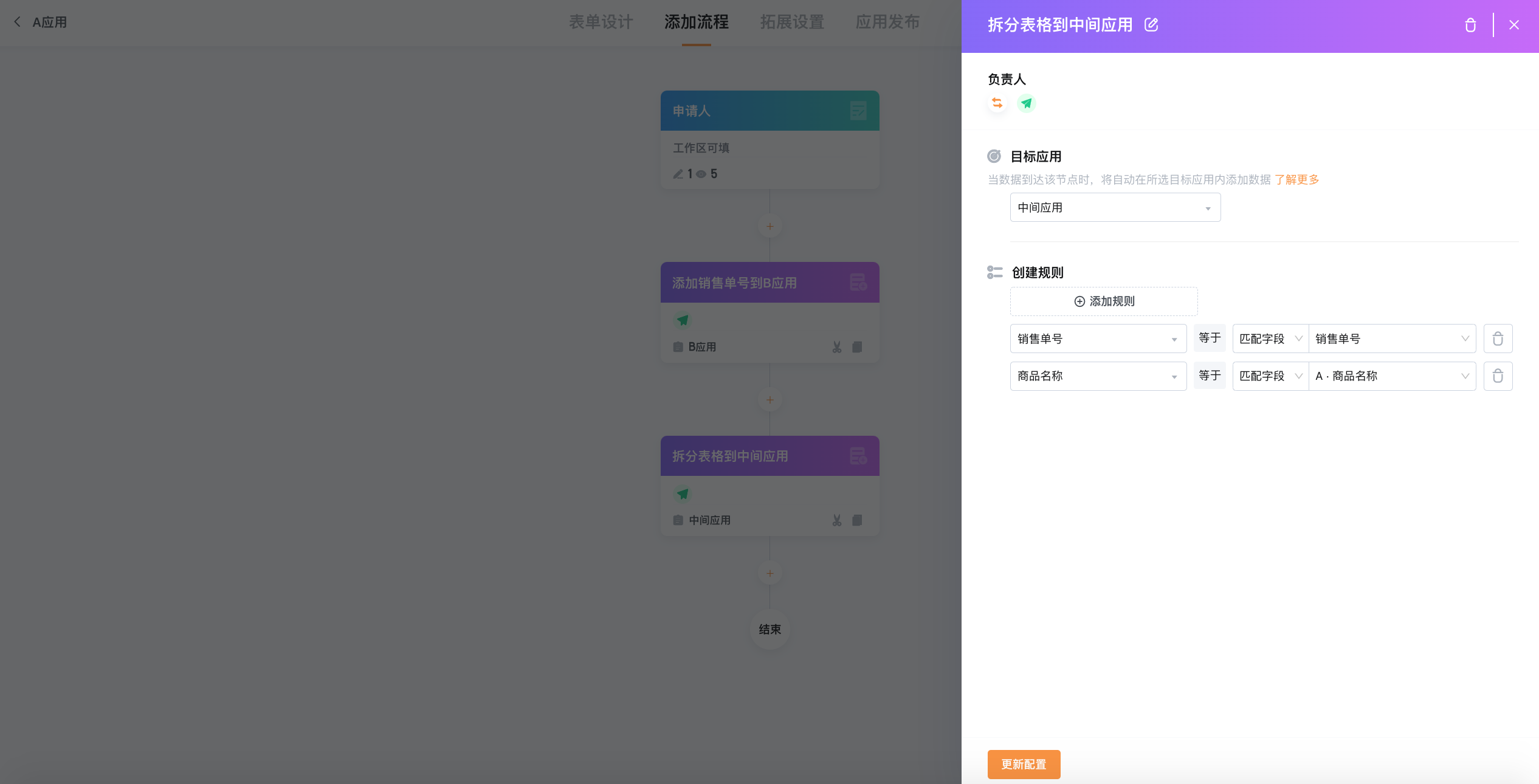Select the 添加销售单号到B应用 node header
The width and height of the screenshot is (1539, 784).
pos(769,283)
